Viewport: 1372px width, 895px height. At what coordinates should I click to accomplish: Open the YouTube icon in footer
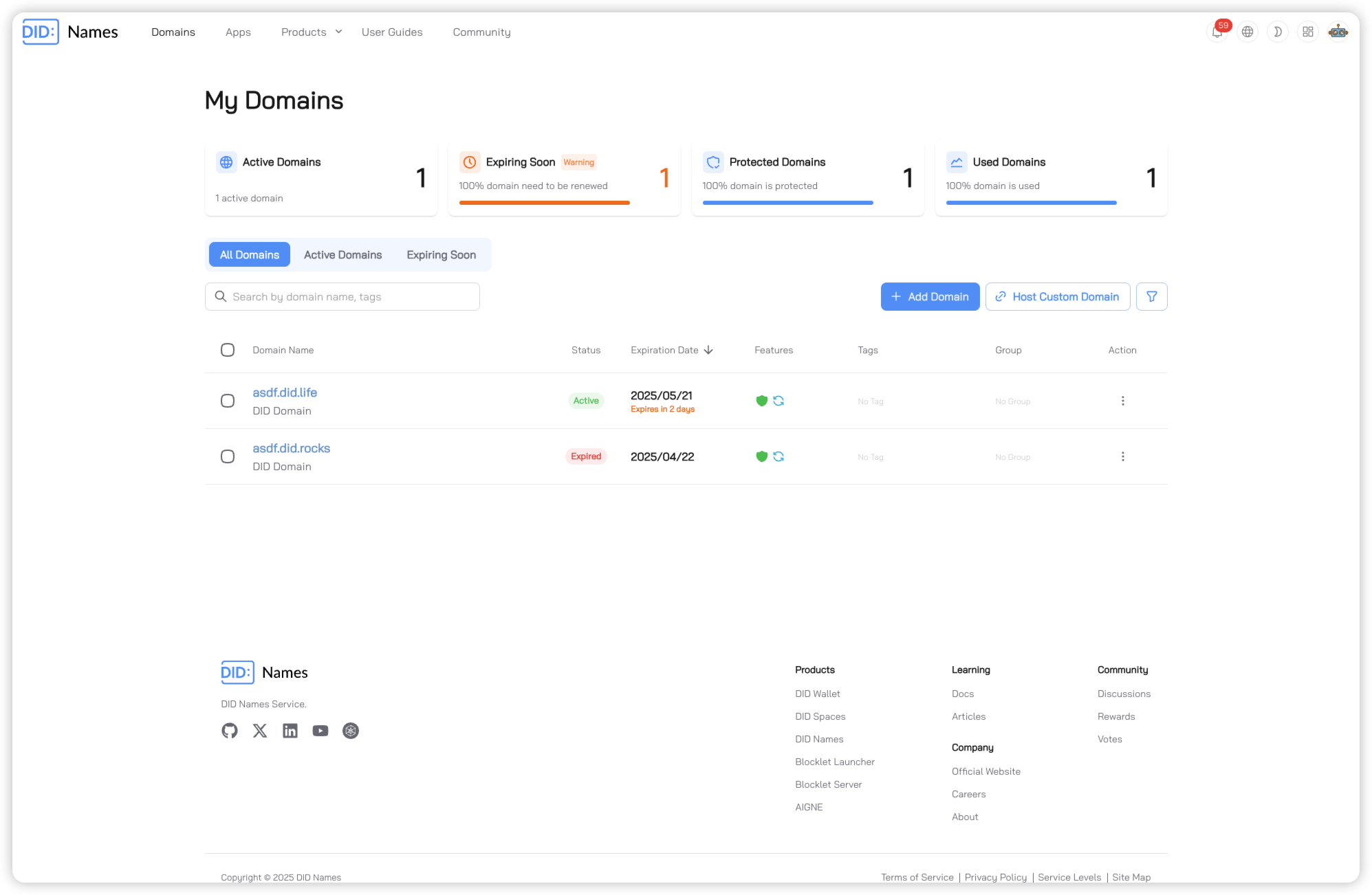point(320,731)
